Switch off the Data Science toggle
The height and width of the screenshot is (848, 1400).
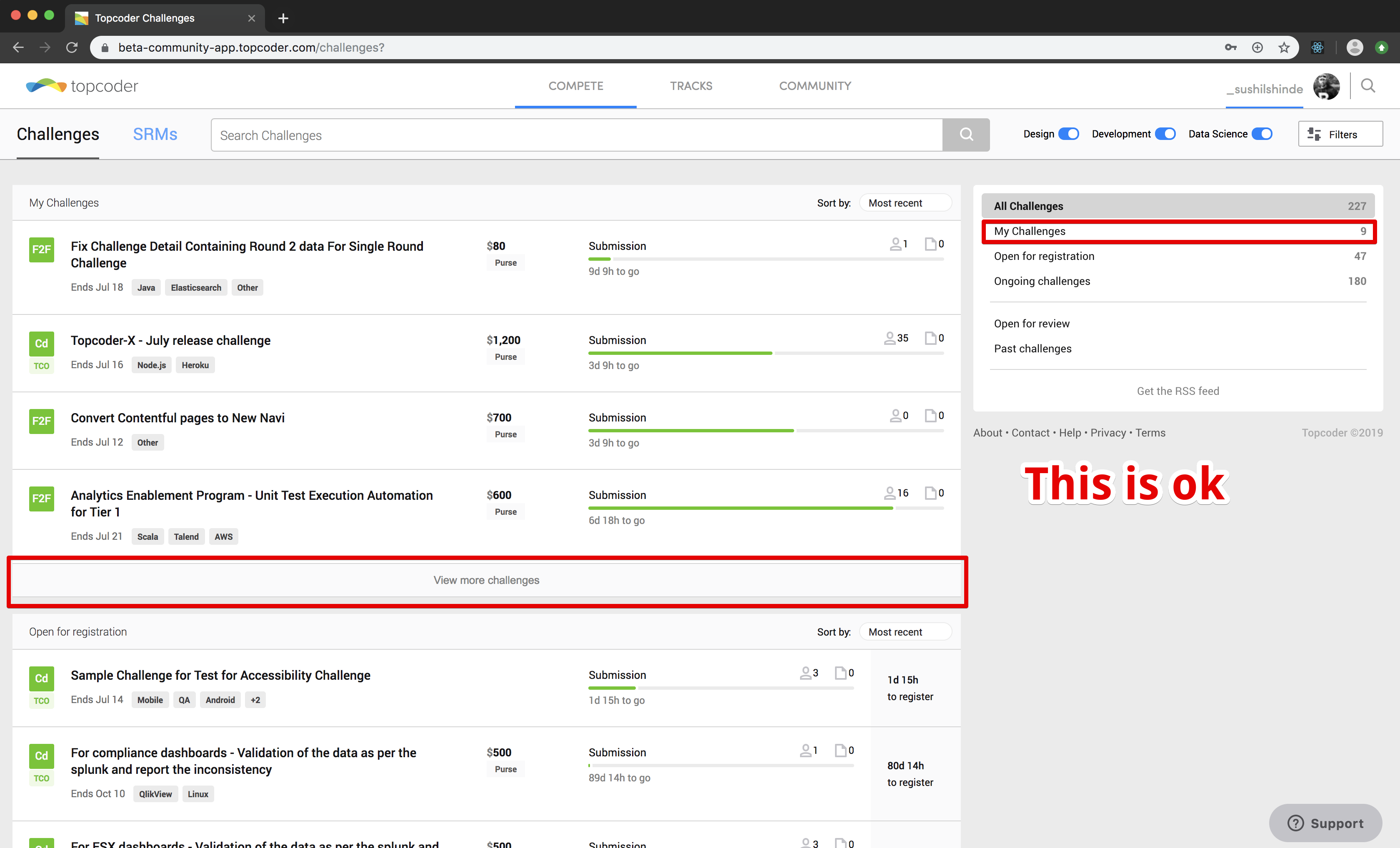1262,134
